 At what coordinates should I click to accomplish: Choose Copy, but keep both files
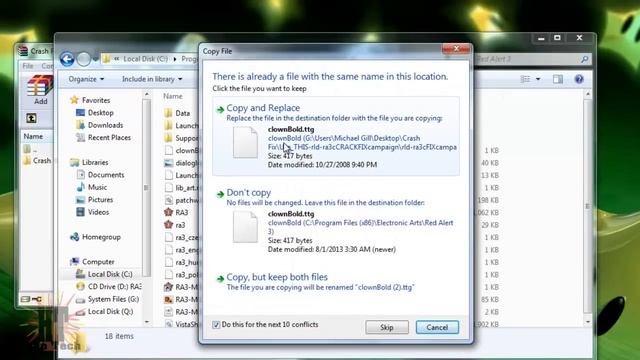pyautogui.click(x=336, y=282)
